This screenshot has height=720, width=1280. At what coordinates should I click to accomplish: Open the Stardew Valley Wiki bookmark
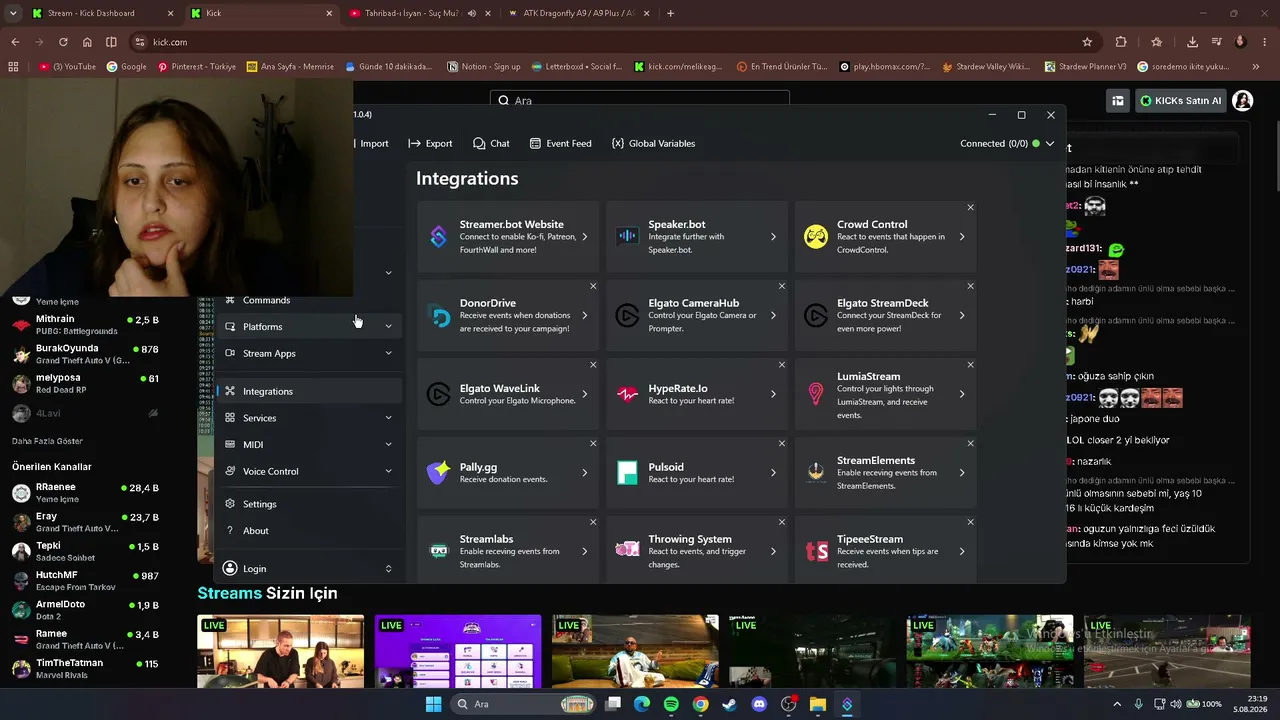click(x=985, y=67)
